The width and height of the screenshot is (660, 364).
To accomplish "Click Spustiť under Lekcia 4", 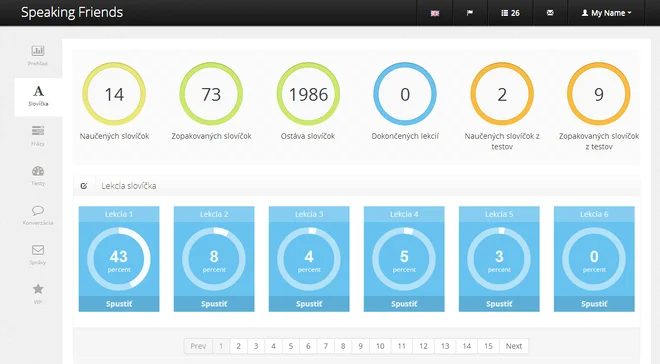I will 404,304.
